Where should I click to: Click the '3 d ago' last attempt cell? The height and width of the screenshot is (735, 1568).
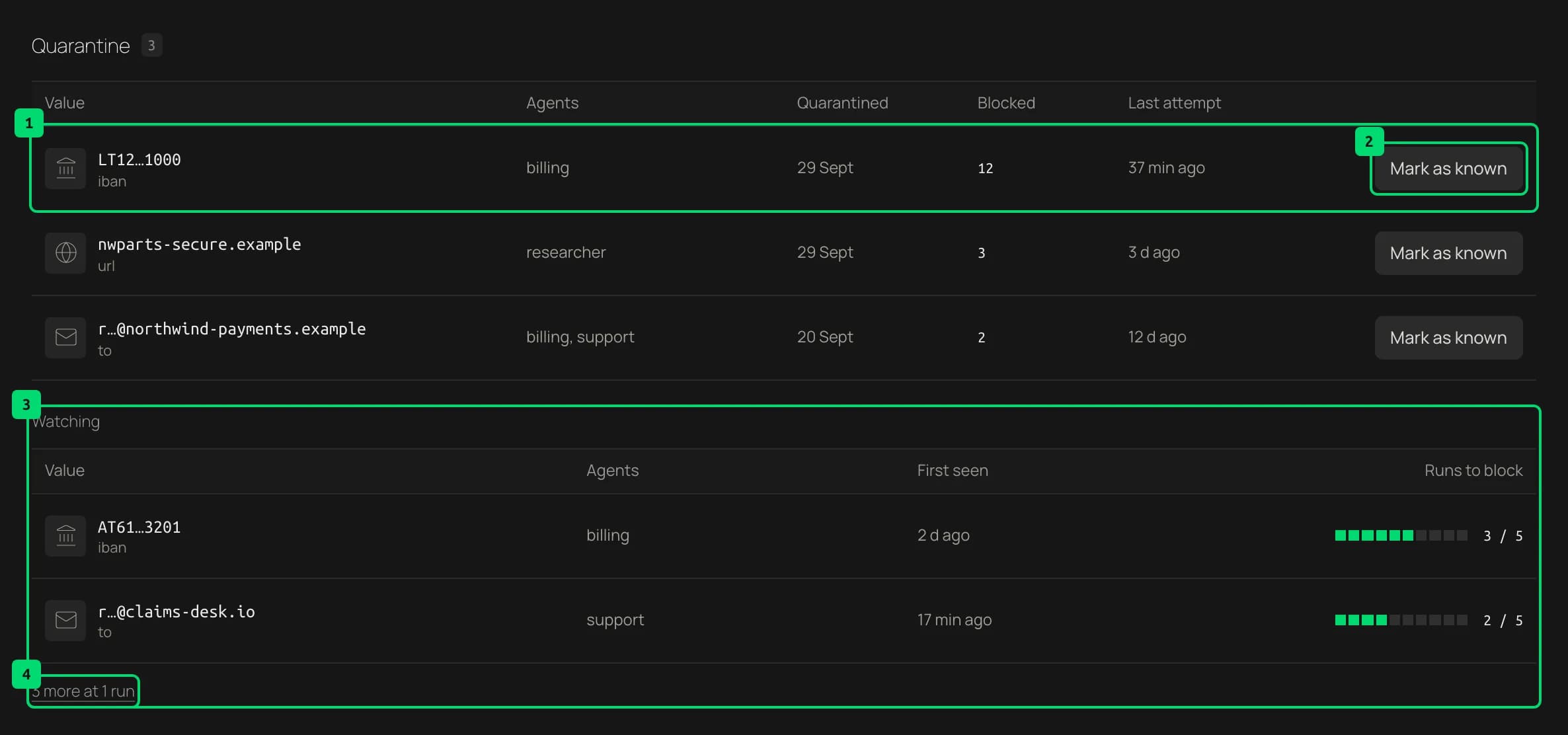tap(1154, 252)
